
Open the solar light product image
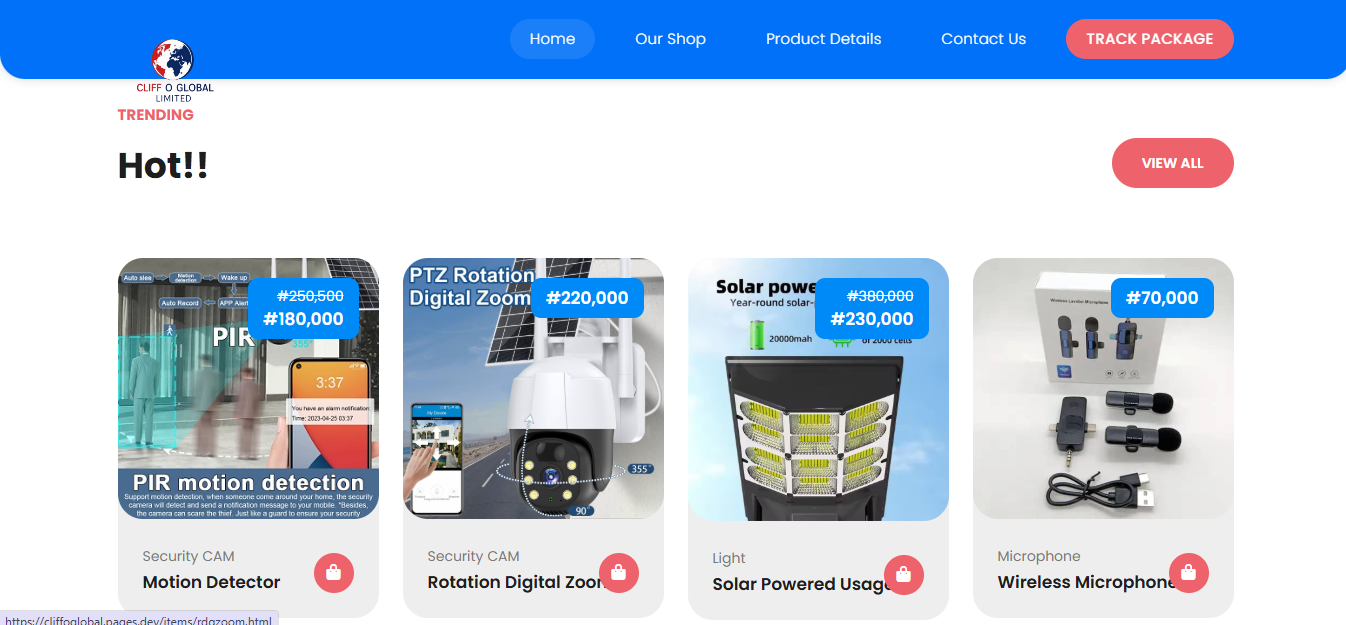[x=818, y=389]
